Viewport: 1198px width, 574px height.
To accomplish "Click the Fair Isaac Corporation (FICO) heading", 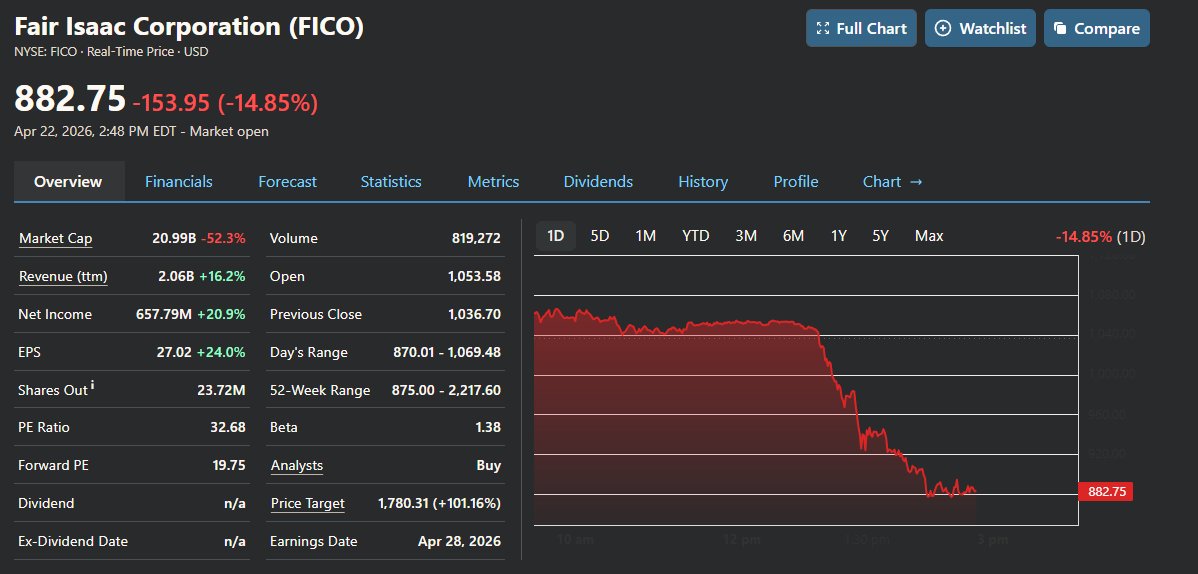I will [x=189, y=27].
